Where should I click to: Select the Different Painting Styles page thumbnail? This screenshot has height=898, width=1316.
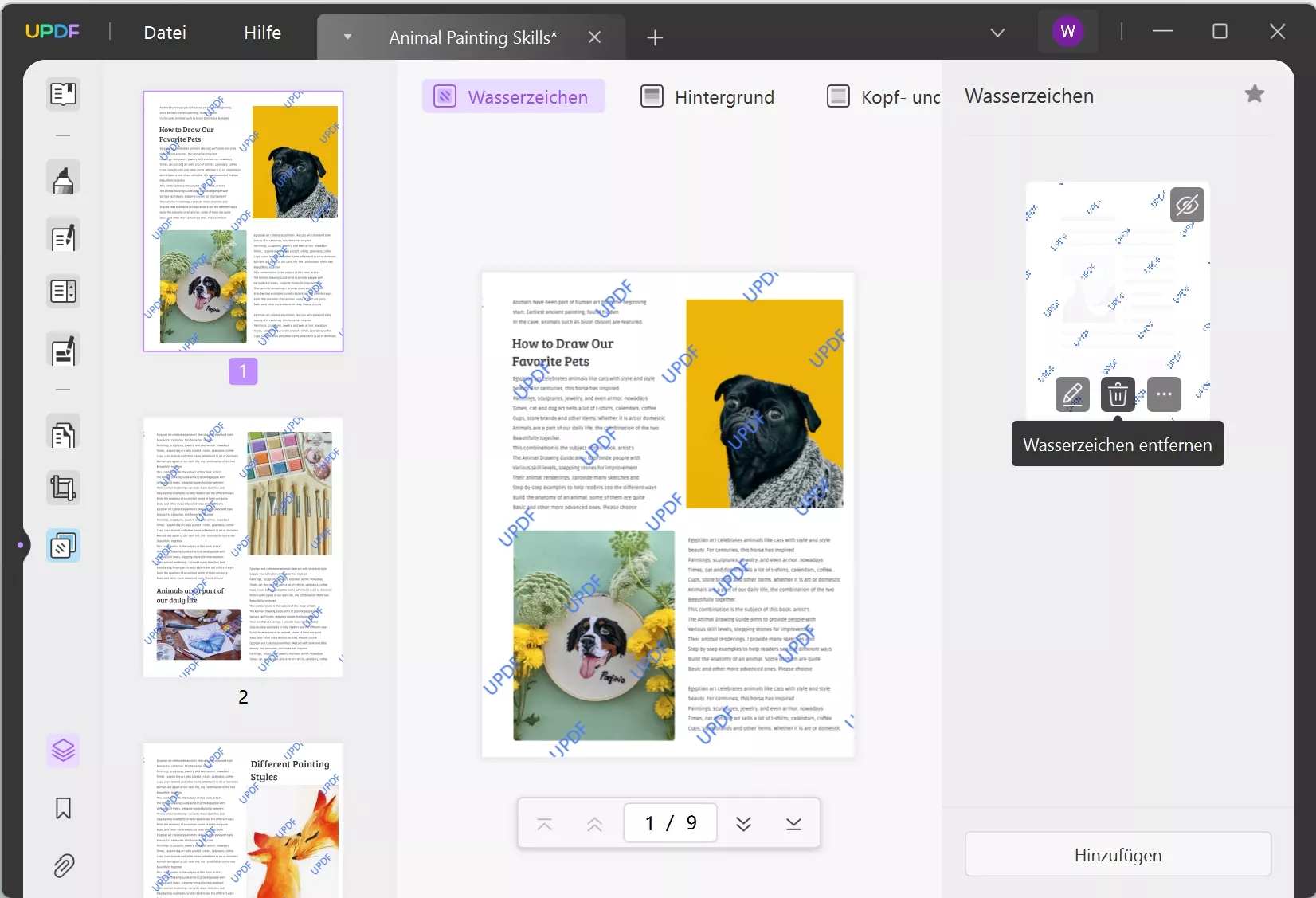pos(243,820)
